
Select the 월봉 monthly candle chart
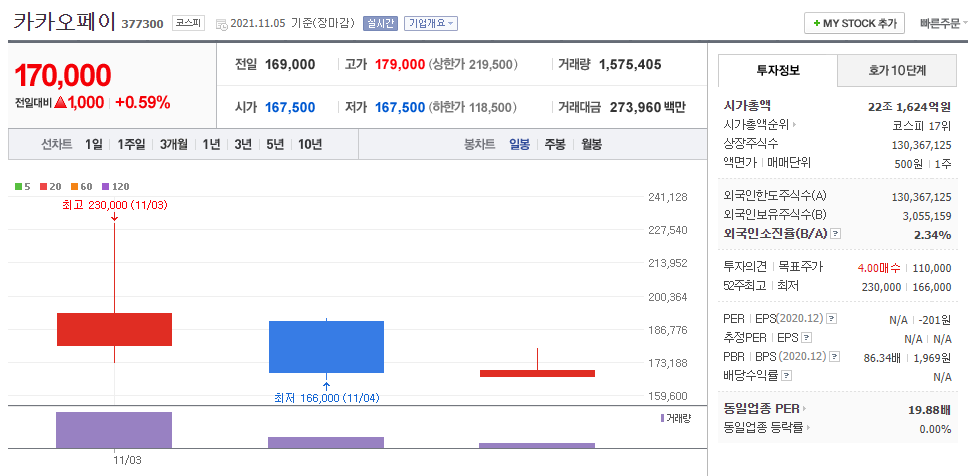tap(591, 145)
